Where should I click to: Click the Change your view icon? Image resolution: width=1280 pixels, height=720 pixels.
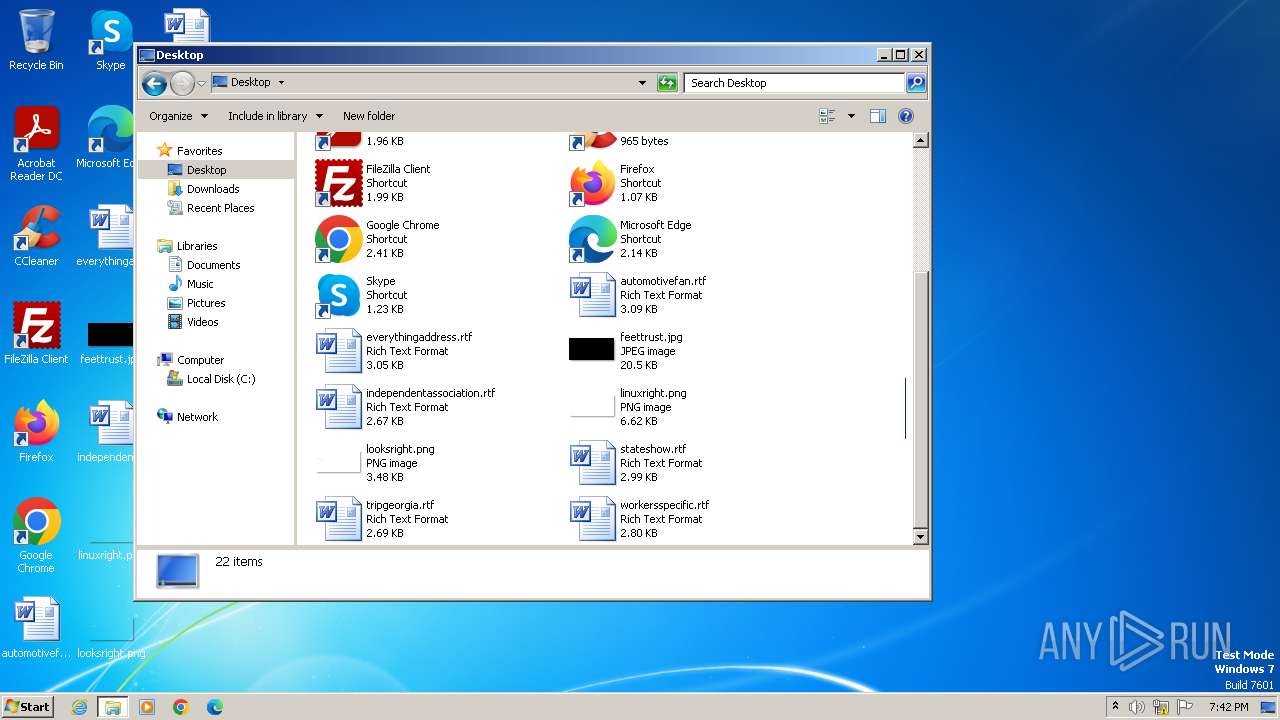pos(827,116)
